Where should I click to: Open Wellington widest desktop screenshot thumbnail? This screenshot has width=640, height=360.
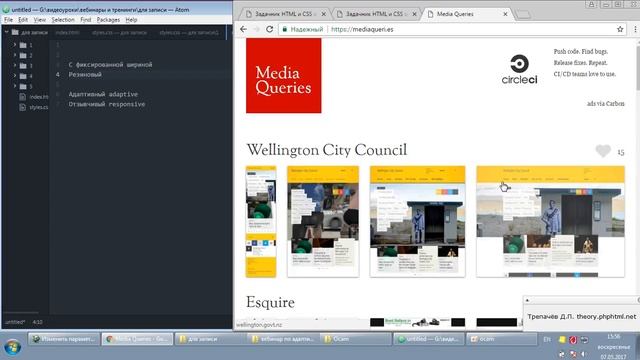point(551,222)
